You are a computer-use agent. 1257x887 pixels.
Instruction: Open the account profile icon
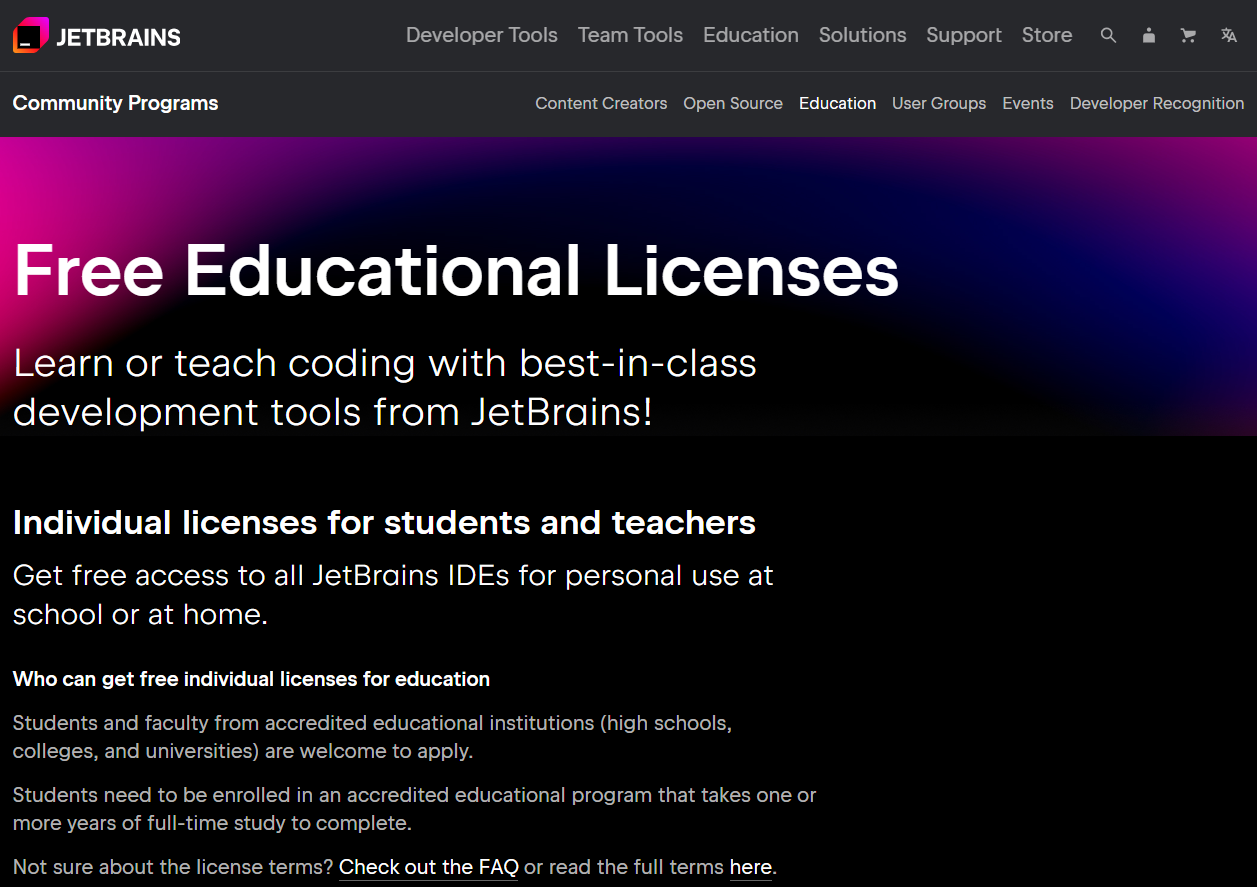[x=1148, y=35]
